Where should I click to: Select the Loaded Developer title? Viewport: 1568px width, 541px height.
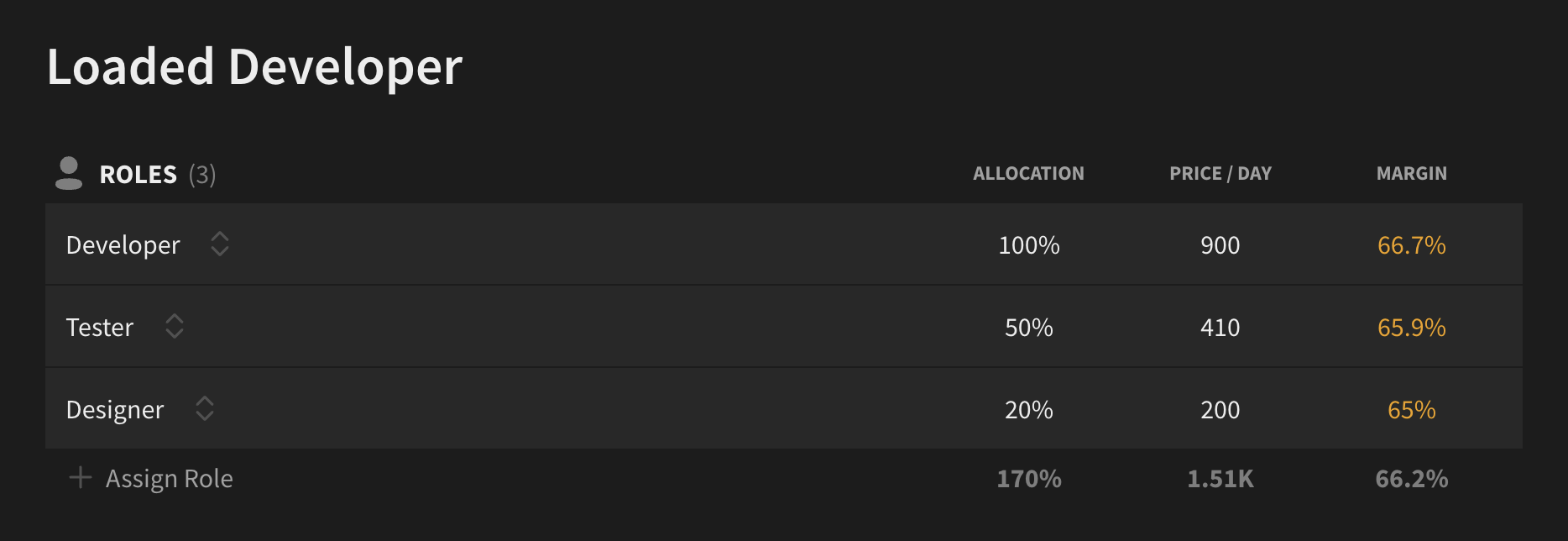pyautogui.click(x=254, y=67)
